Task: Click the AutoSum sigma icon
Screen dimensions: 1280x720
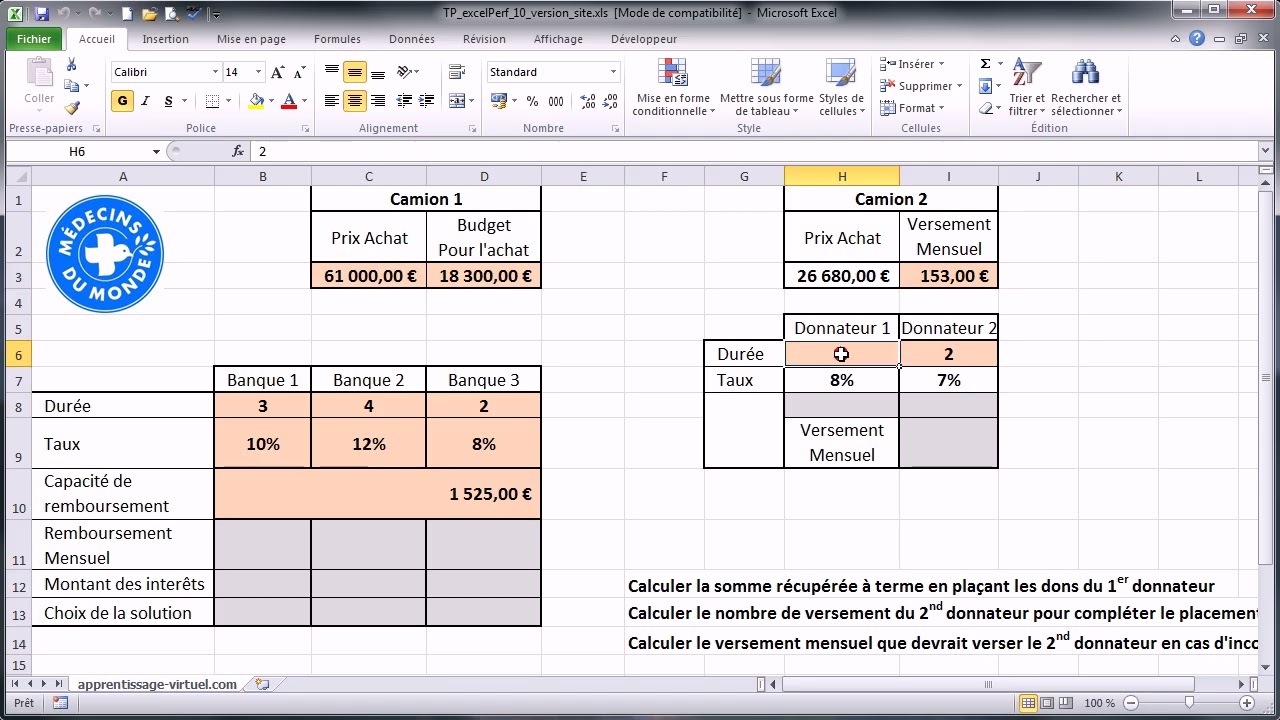Action: click(x=985, y=64)
